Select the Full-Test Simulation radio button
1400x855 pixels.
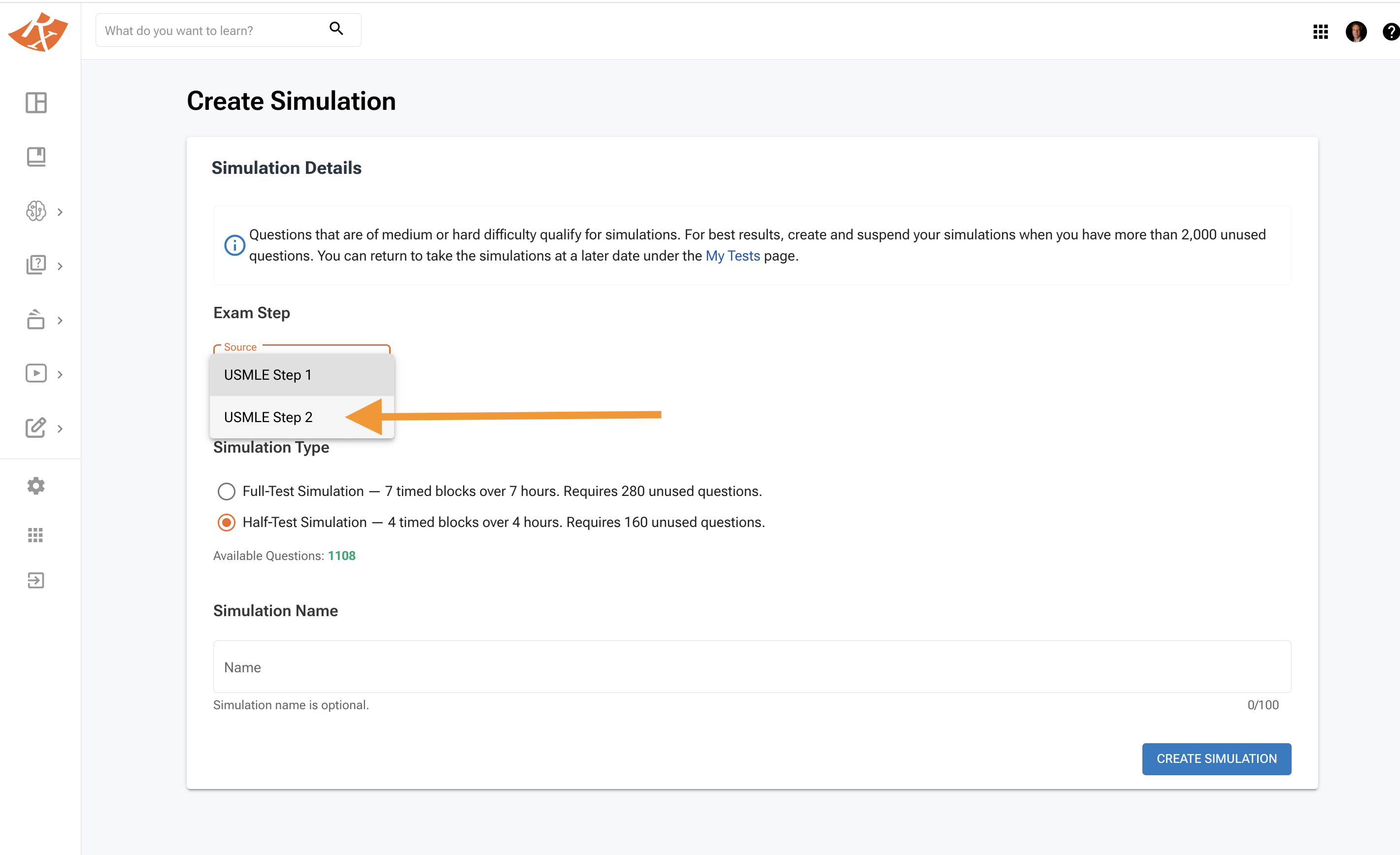(x=226, y=491)
